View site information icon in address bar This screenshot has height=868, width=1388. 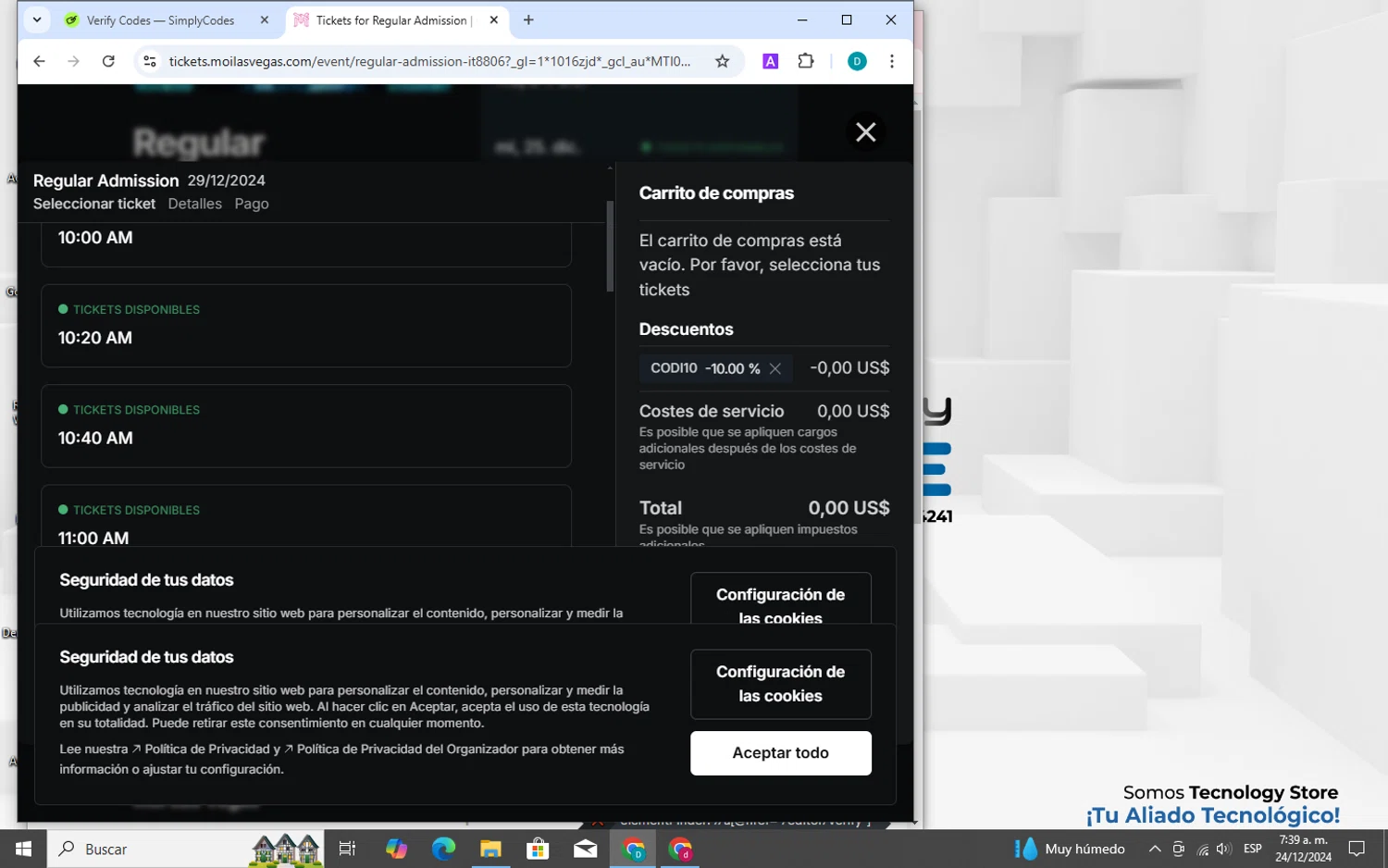(x=149, y=61)
